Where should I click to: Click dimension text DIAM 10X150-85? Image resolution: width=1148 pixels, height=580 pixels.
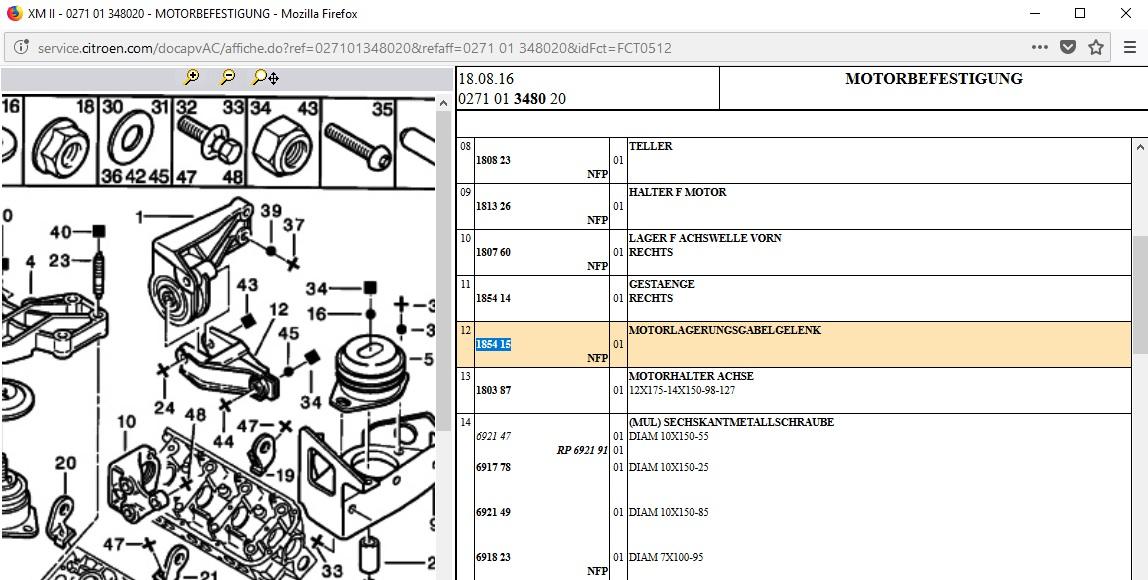668,513
